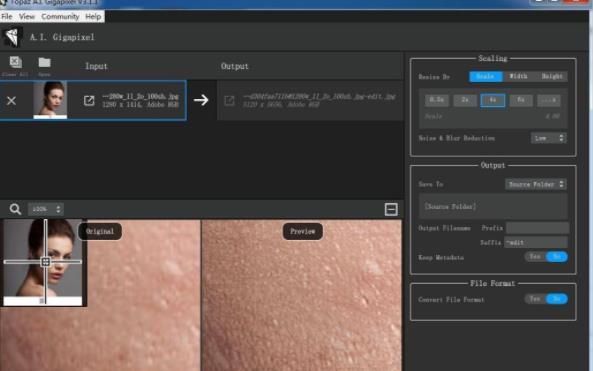593x371 pixels.
Task: Open the View menu
Action: tap(26, 17)
